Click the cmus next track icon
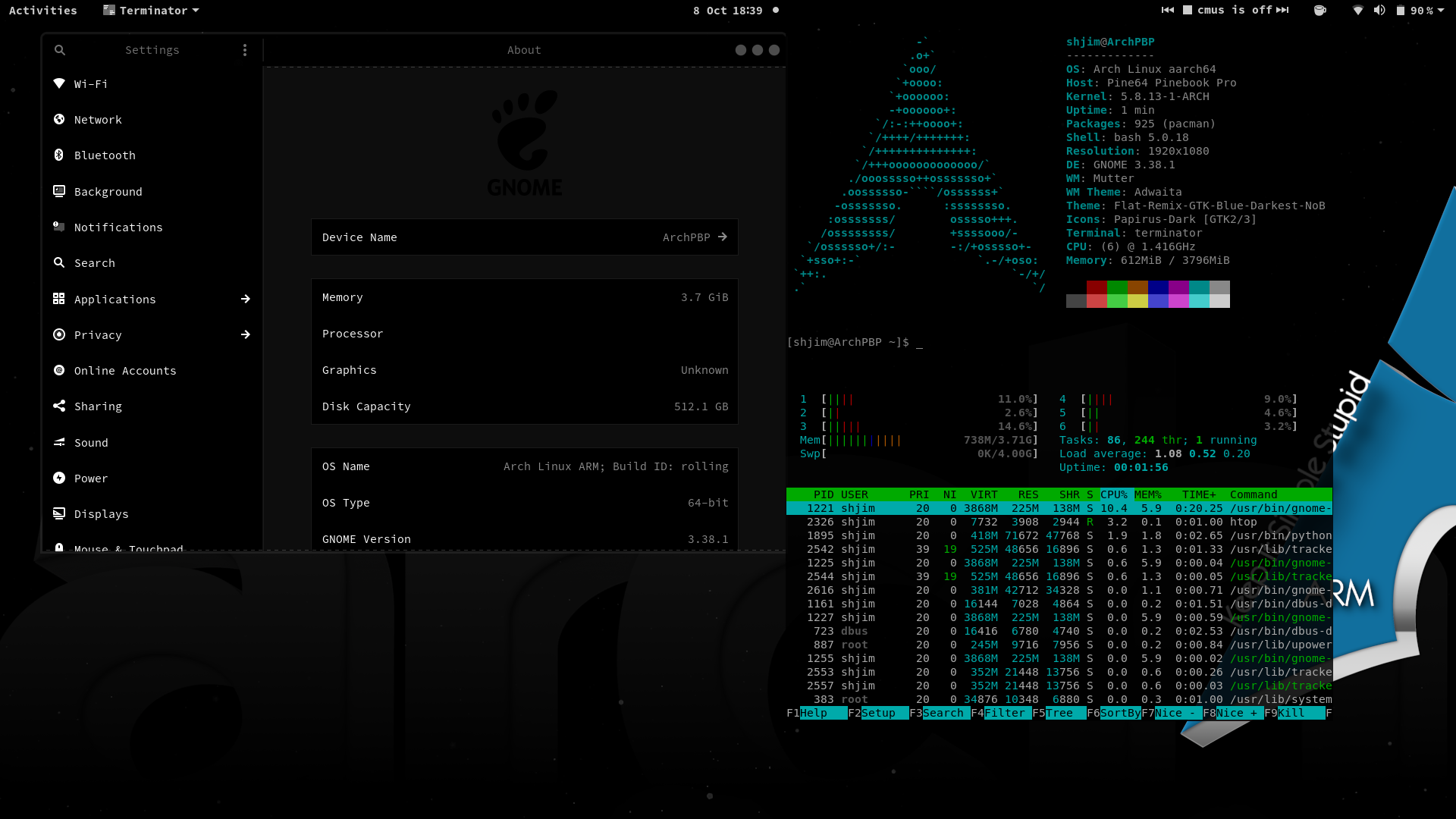The image size is (1456, 819). [1282, 11]
